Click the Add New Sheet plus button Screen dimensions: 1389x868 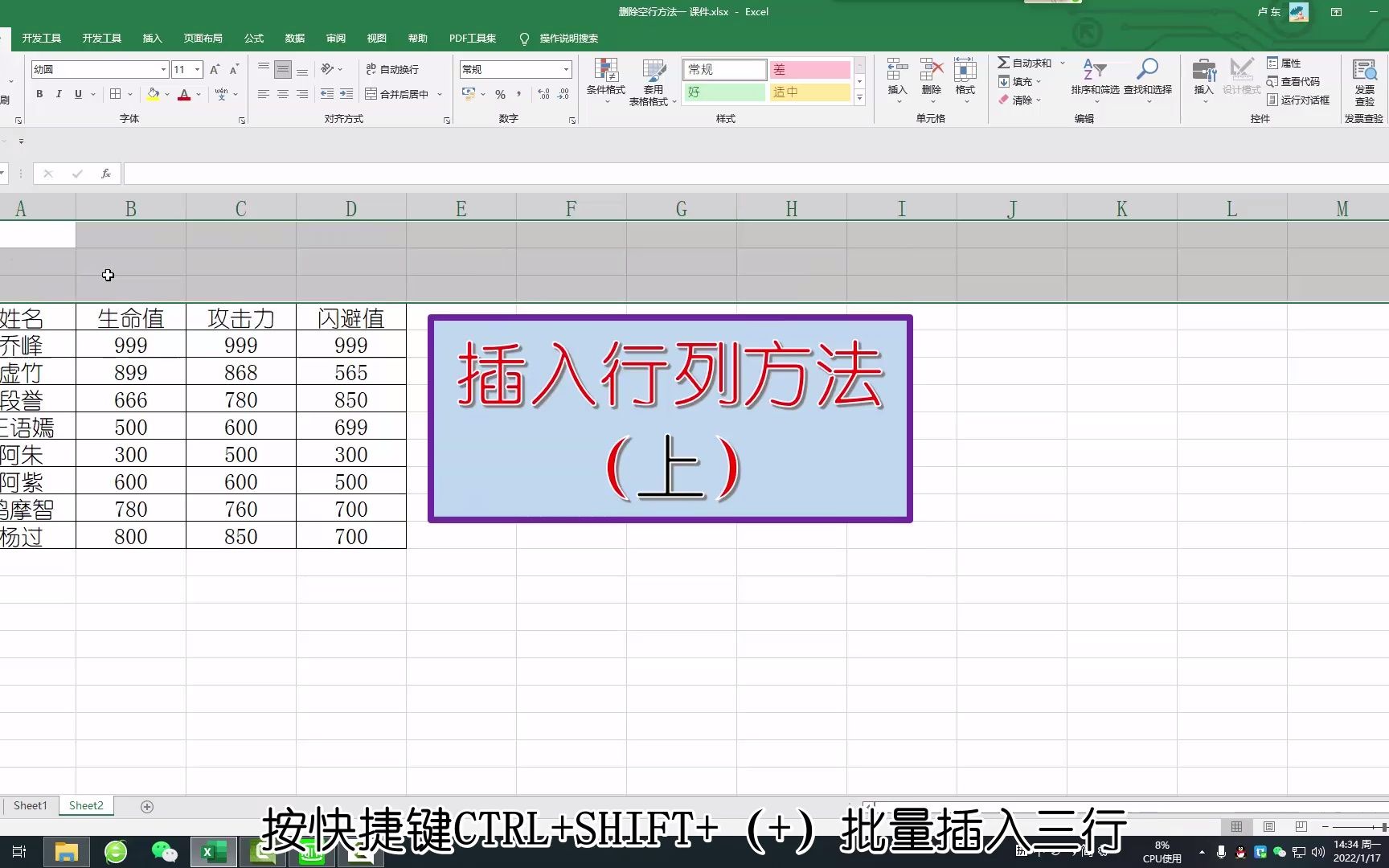146,805
